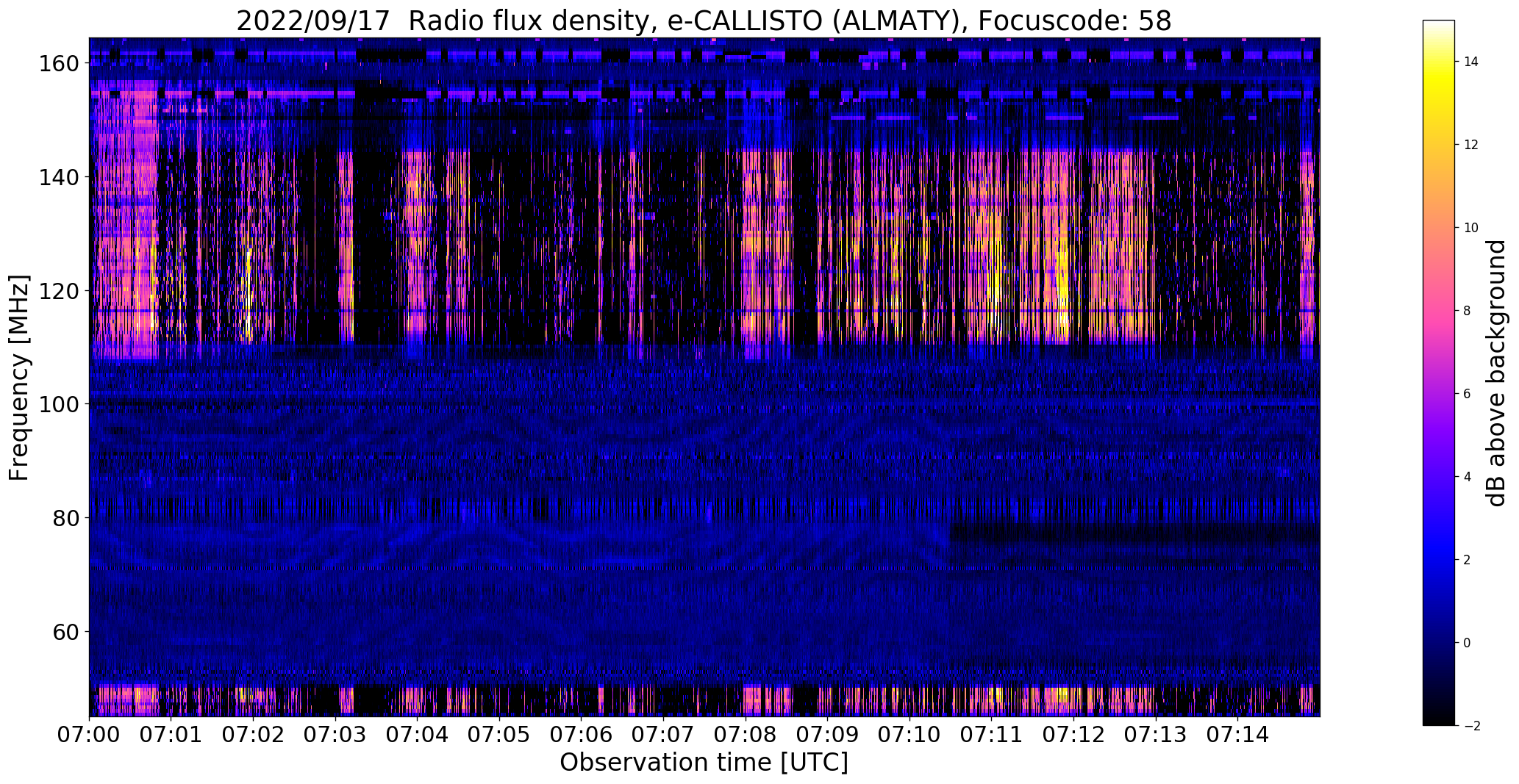
Task: Click the 'dB above background' colorbar label
Action: [1495, 373]
